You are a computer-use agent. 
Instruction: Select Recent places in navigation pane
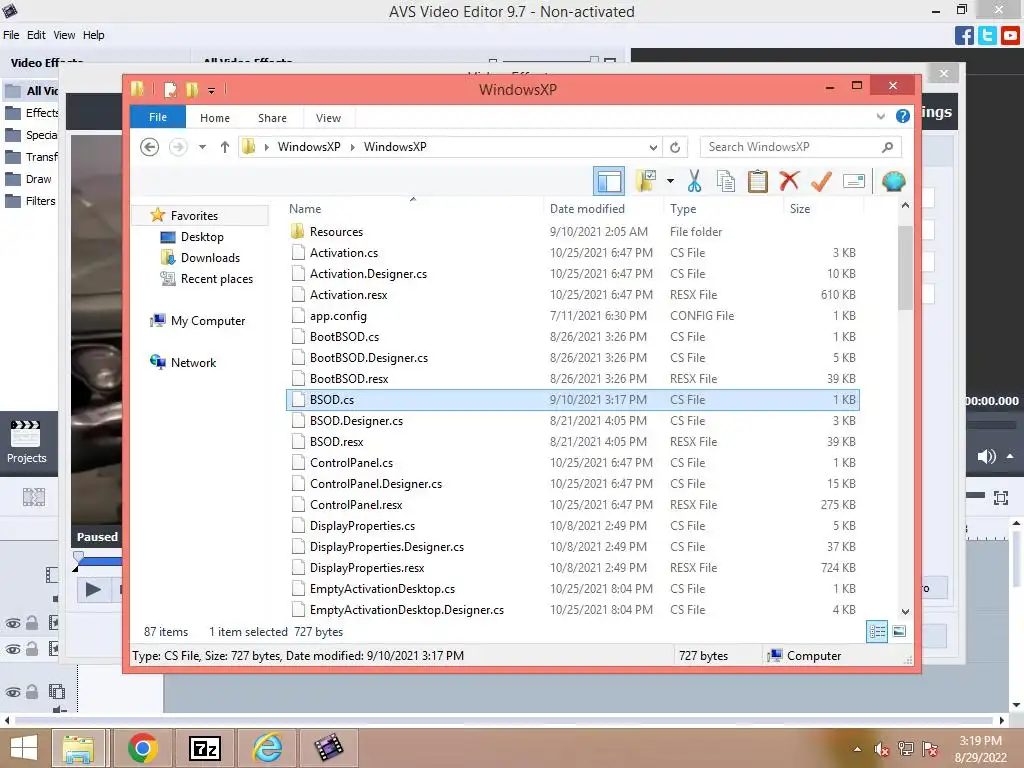coord(216,279)
